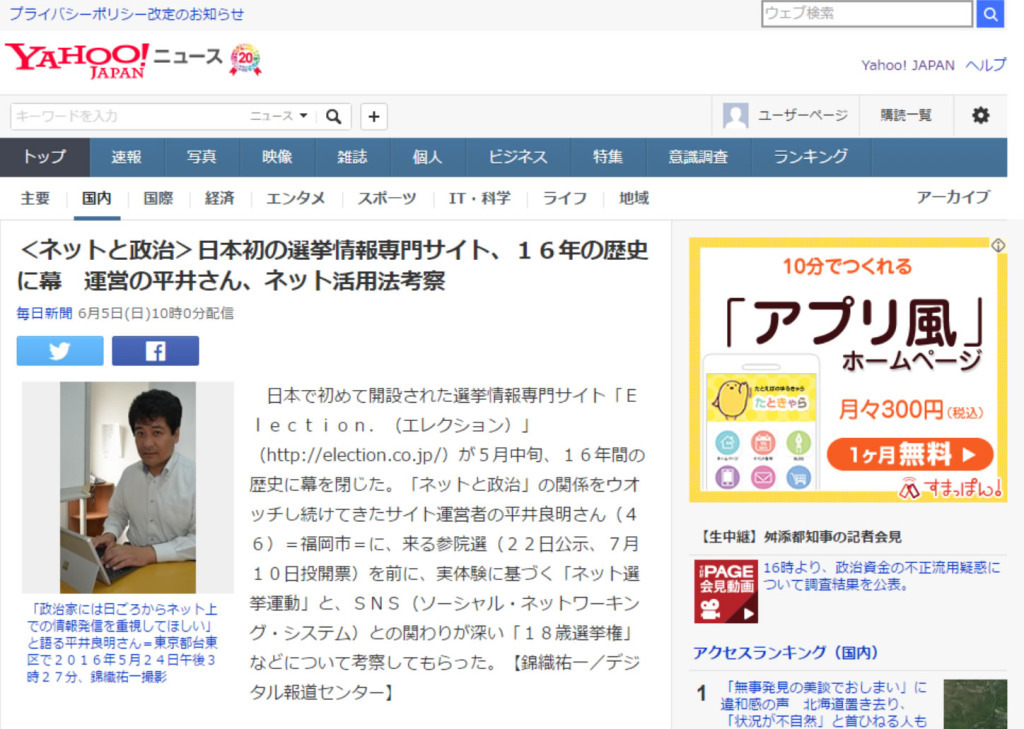Click the 毎日新聞 source link
This screenshot has width=1024, height=729.
[x=44, y=313]
